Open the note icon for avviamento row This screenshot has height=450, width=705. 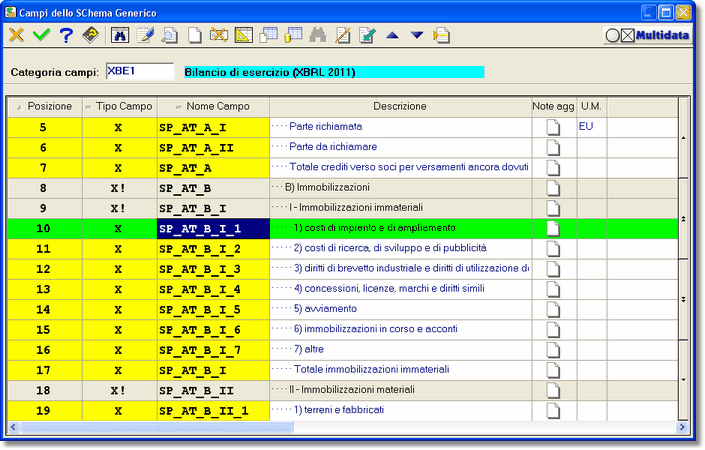[x=553, y=309]
